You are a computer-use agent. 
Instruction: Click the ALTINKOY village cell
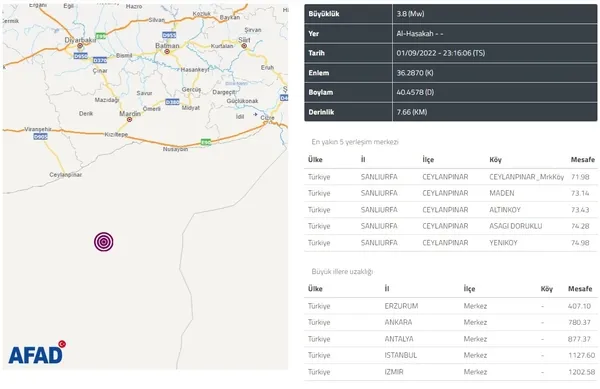click(505, 210)
